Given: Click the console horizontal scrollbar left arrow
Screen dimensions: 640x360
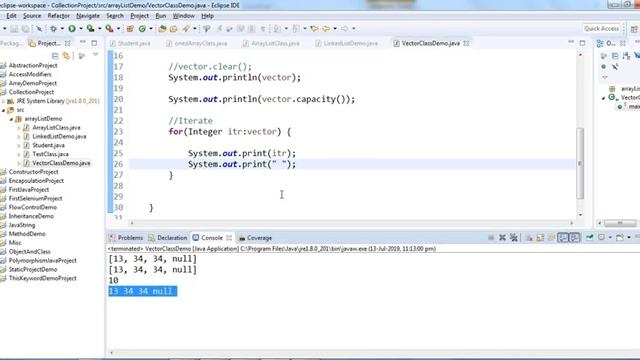Looking at the screenshot, I should click(x=112, y=353).
